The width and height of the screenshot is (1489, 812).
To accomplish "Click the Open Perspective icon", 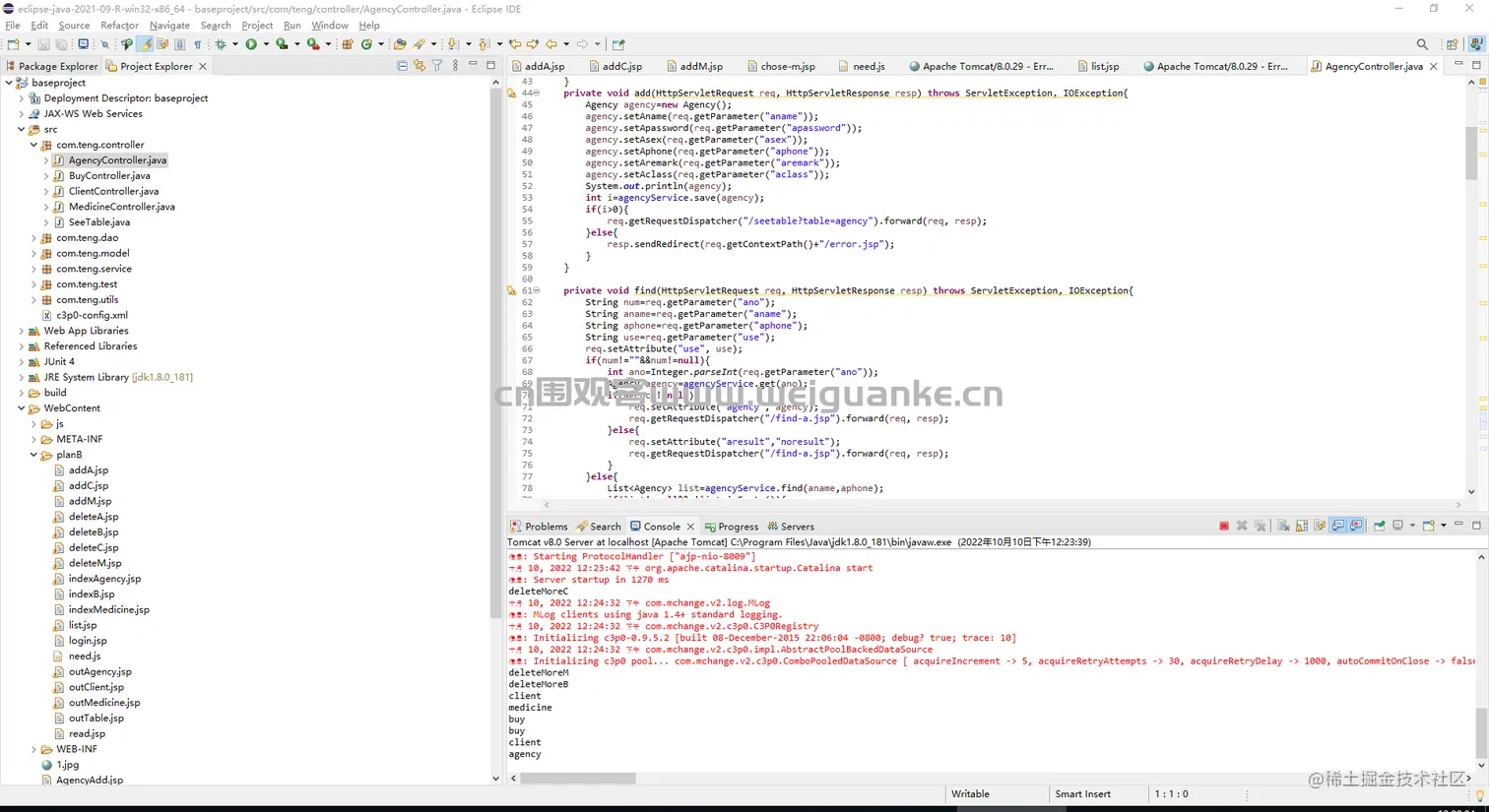I will (1453, 44).
